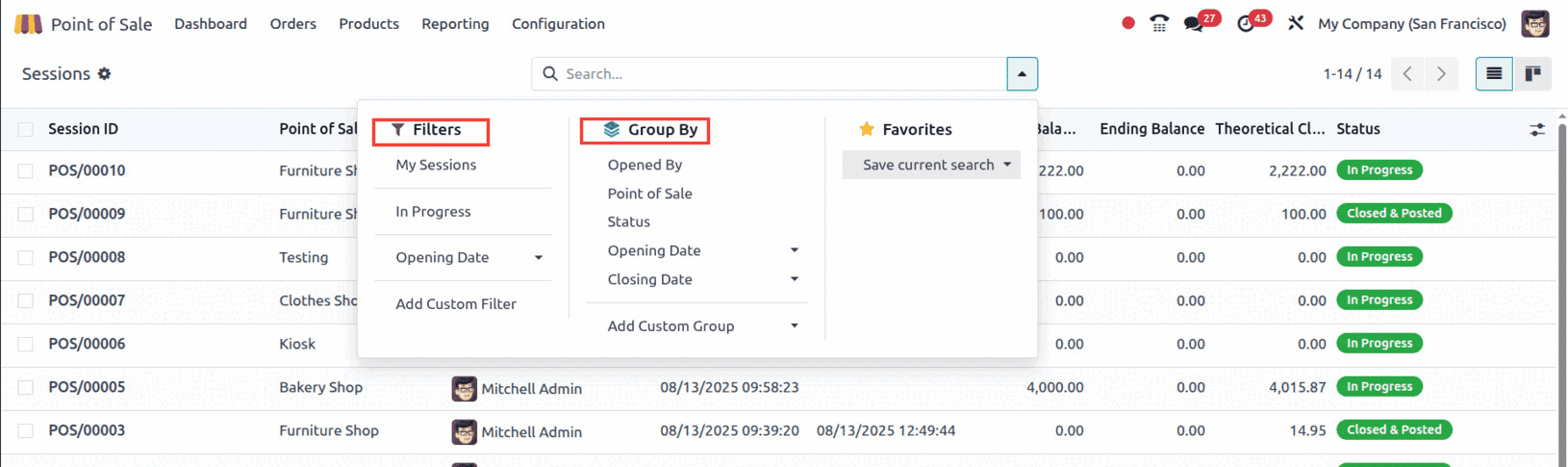
Task: Click Add Custom Filter
Action: click(456, 304)
